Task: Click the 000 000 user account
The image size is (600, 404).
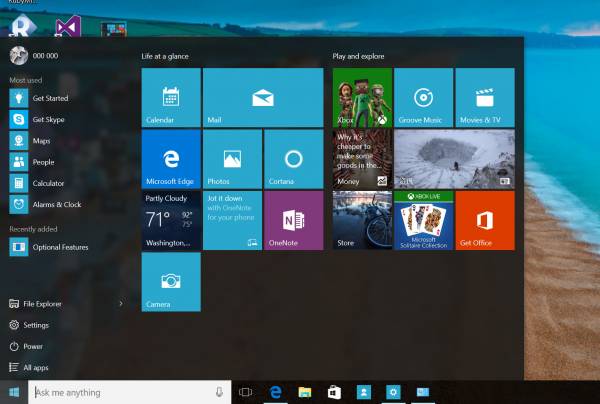Action: coord(34,56)
